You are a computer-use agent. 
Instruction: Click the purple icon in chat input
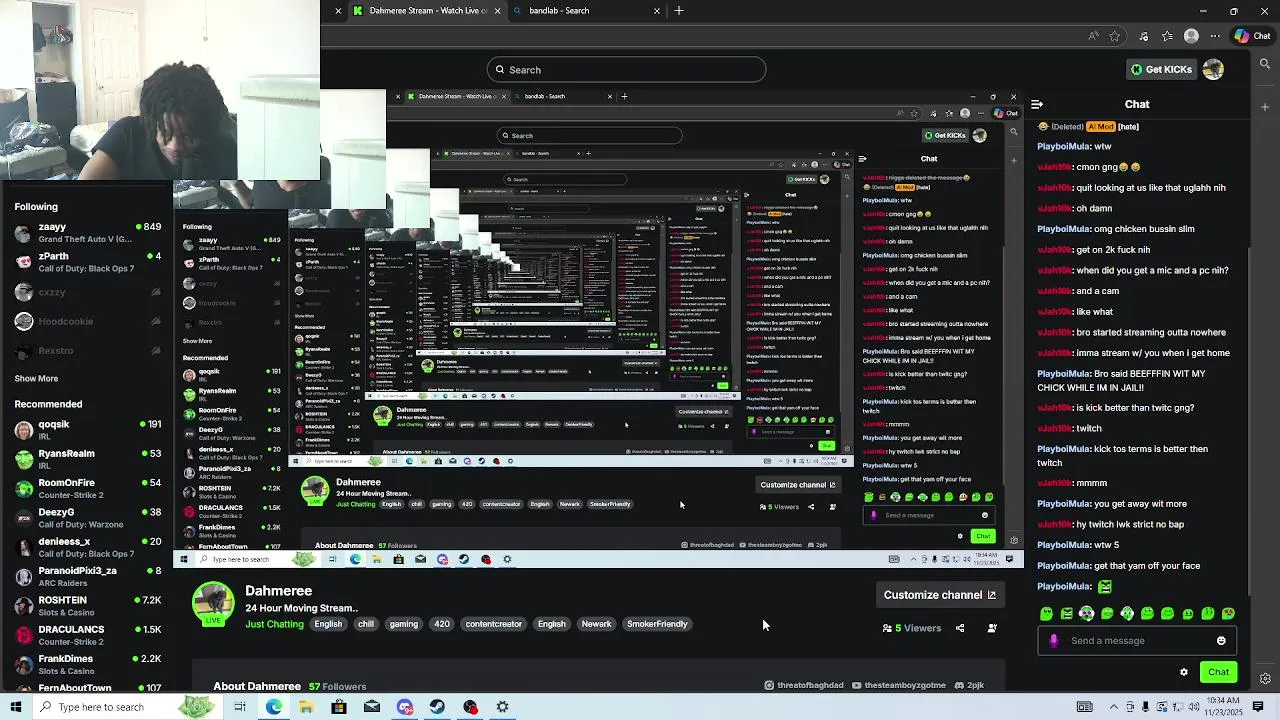point(1053,641)
